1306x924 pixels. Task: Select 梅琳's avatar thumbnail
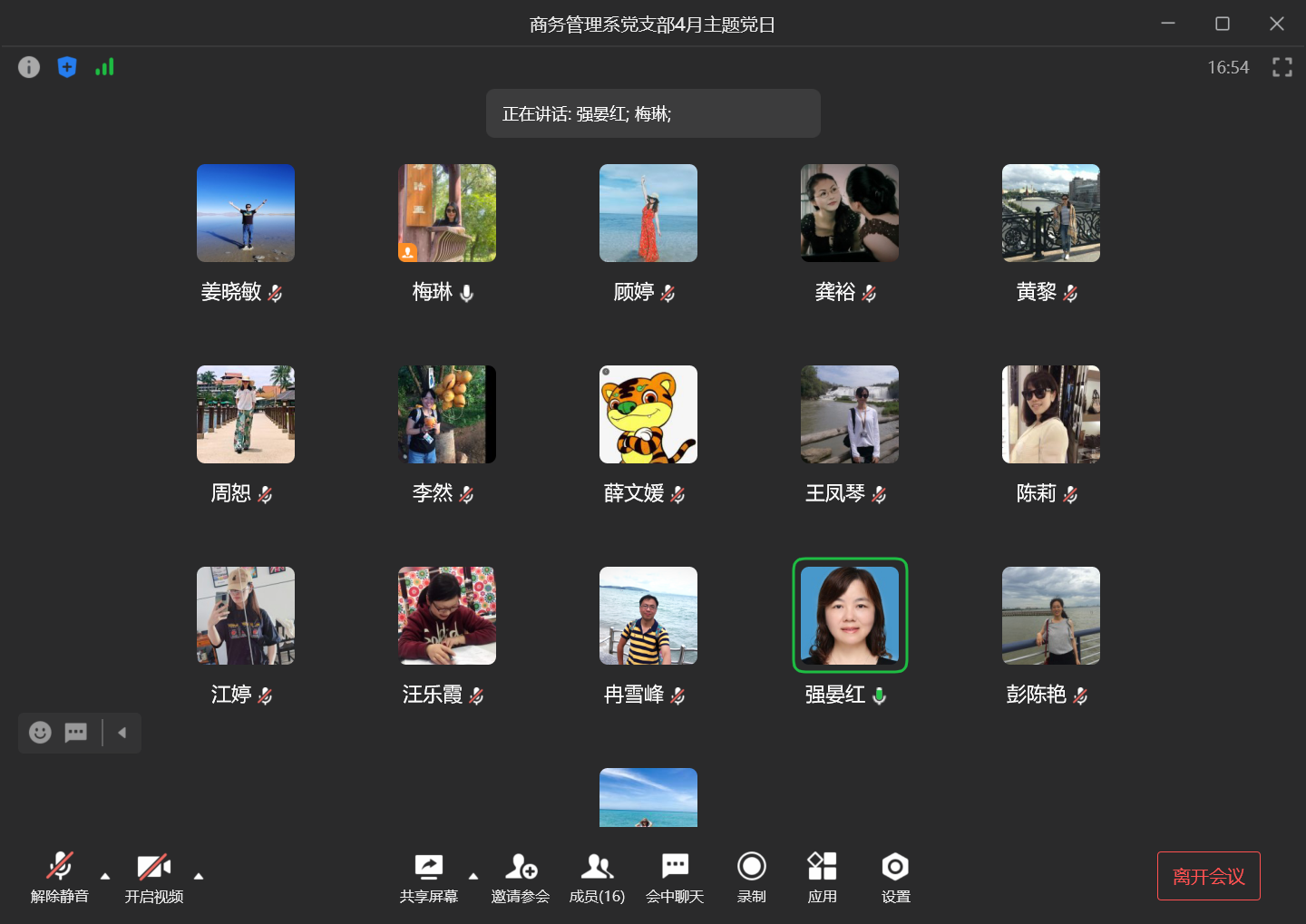click(447, 213)
